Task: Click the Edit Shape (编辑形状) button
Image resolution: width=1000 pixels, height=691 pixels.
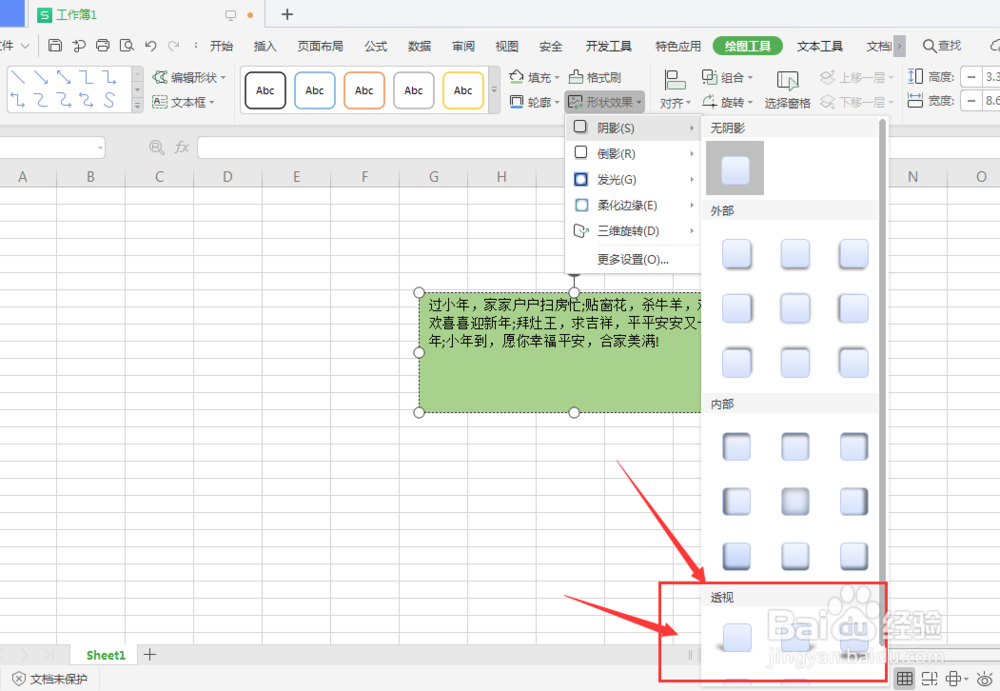Action: (189, 77)
